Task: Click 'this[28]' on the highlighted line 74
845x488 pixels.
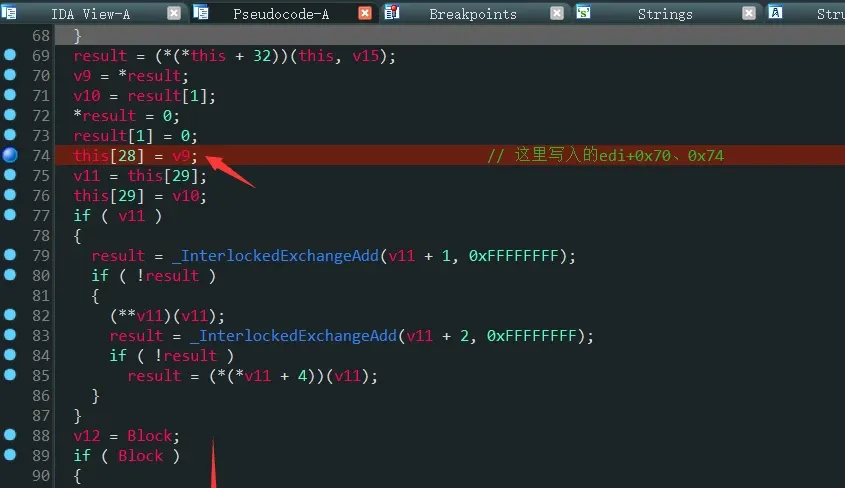Action: (109, 156)
